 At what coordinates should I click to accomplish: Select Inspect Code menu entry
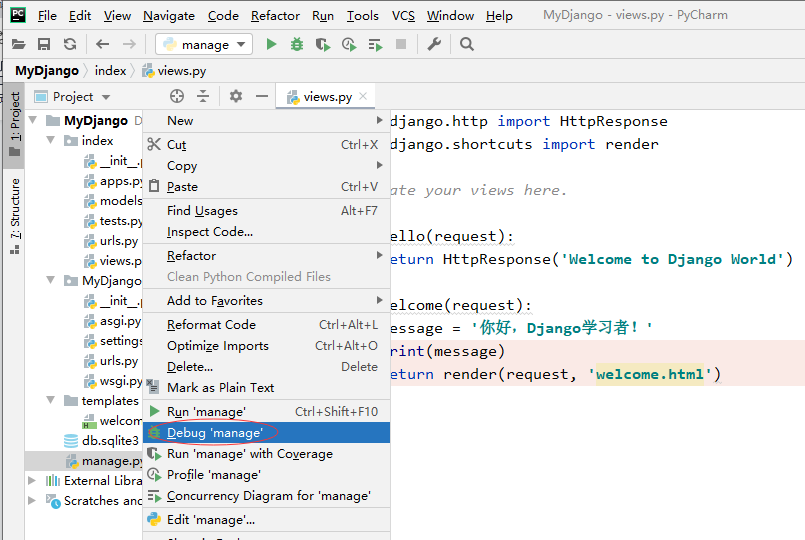(266, 232)
